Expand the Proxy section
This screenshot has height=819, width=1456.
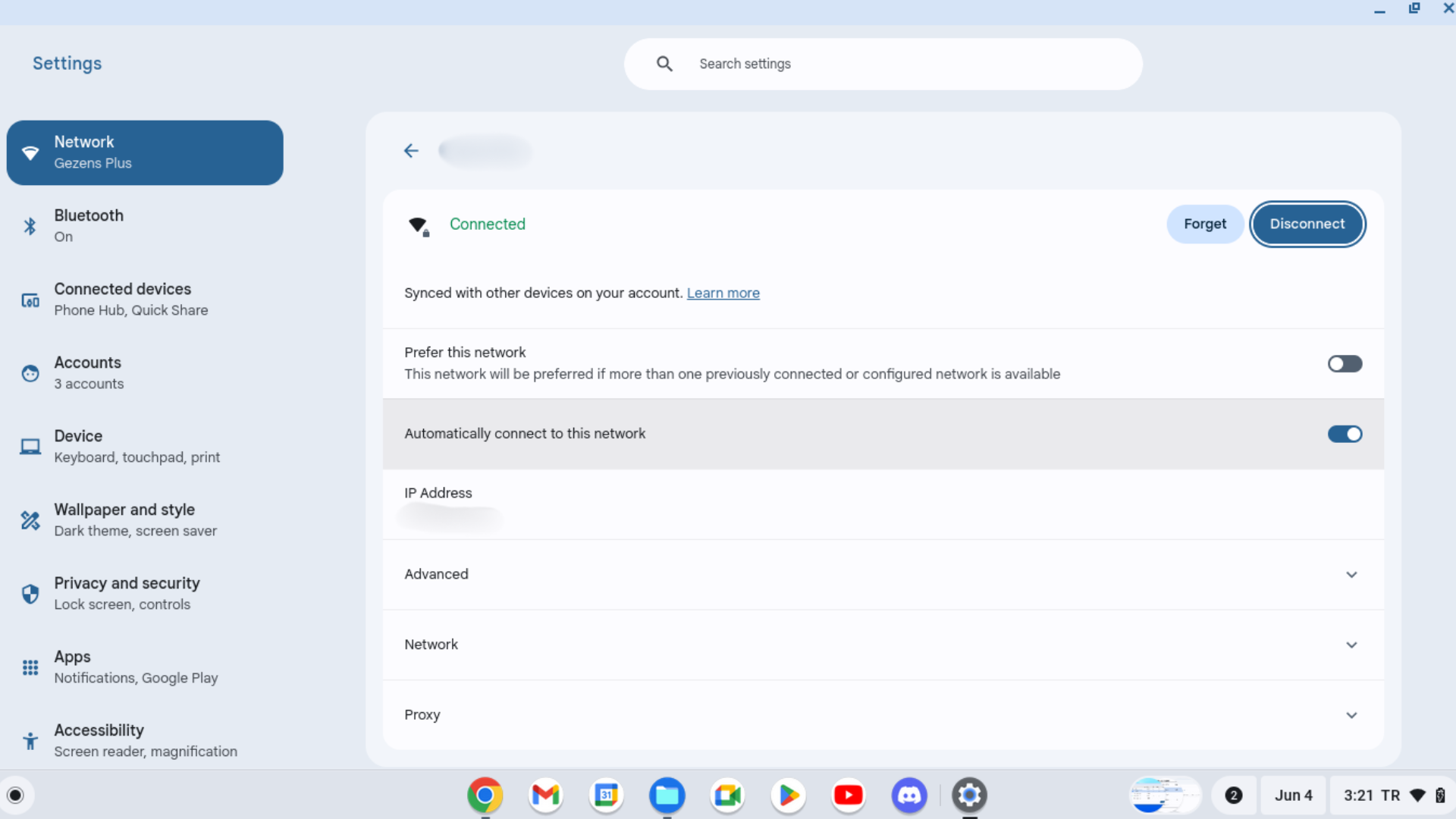click(883, 715)
